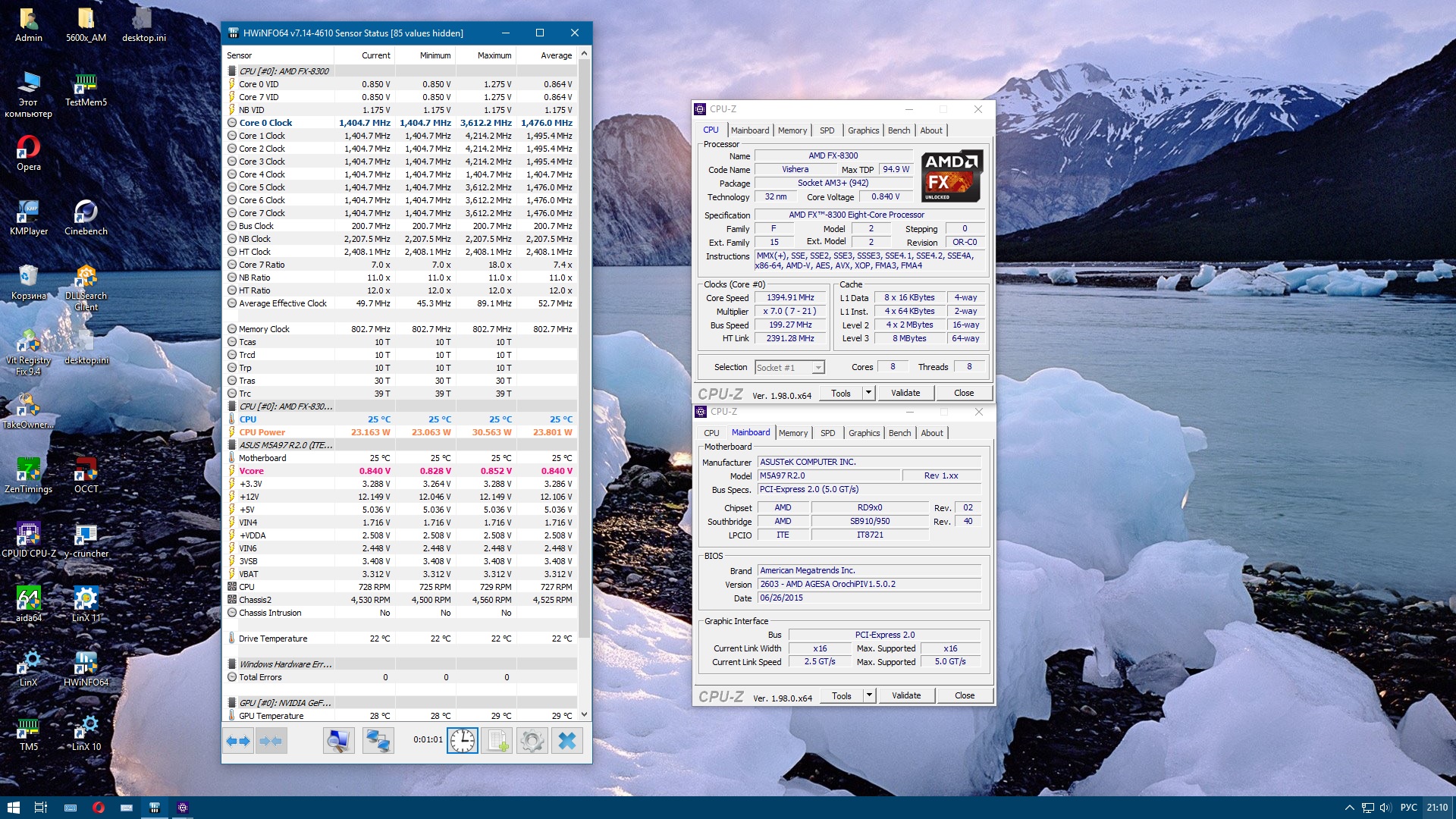Select the Core 0 Clock sensor row
Image resolution: width=1456 pixels, height=819 pixels.
coord(265,123)
